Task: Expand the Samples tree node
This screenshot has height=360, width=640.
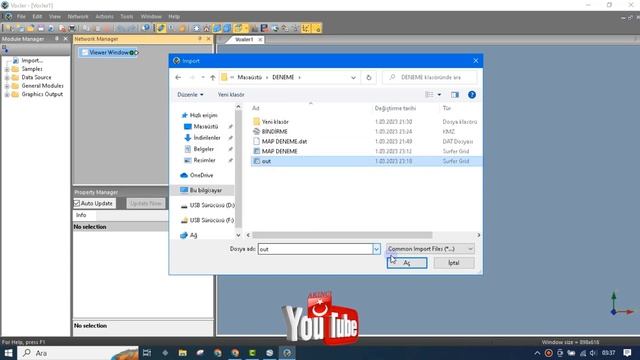Action: 7,69
